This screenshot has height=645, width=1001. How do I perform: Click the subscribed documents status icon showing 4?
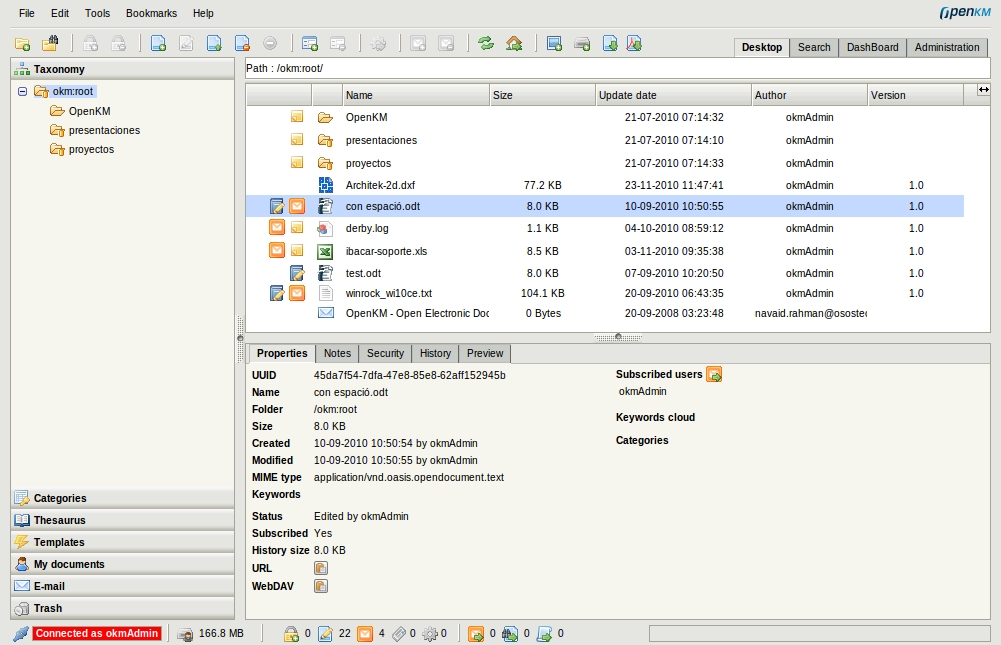click(x=365, y=634)
